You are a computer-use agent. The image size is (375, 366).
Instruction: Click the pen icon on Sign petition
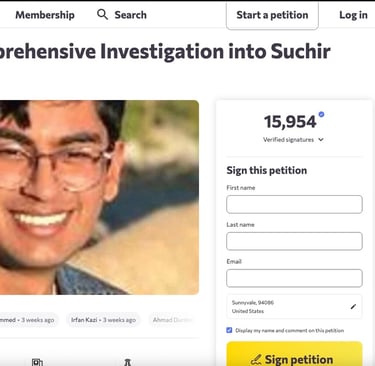(256, 360)
